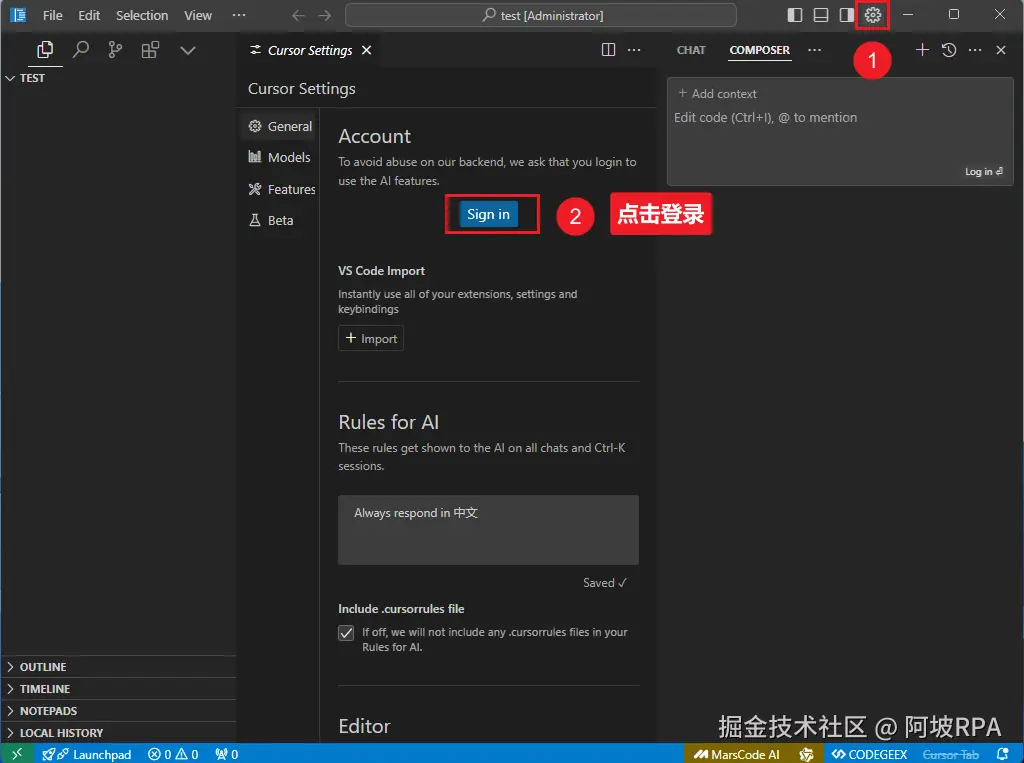This screenshot has height=763, width=1024.
Task: Toggle Cursor Tab in status bar
Action: pyautogui.click(x=950, y=755)
